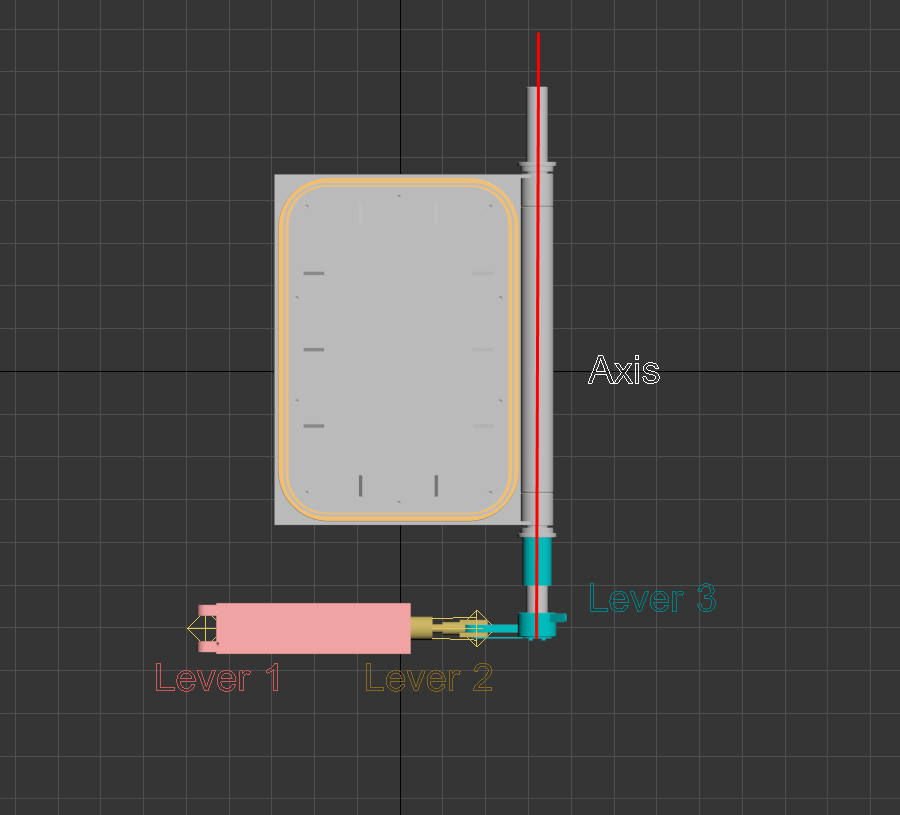
Task: Click the 'Lever 2' text label
Action: [x=429, y=677]
